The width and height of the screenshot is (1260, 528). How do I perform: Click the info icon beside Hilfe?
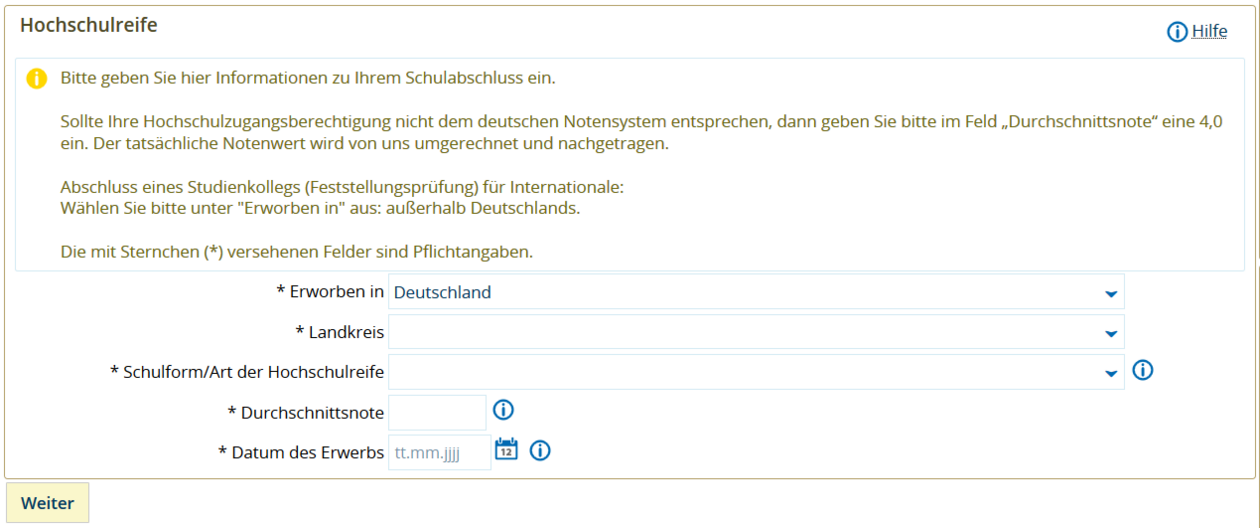(1177, 32)
